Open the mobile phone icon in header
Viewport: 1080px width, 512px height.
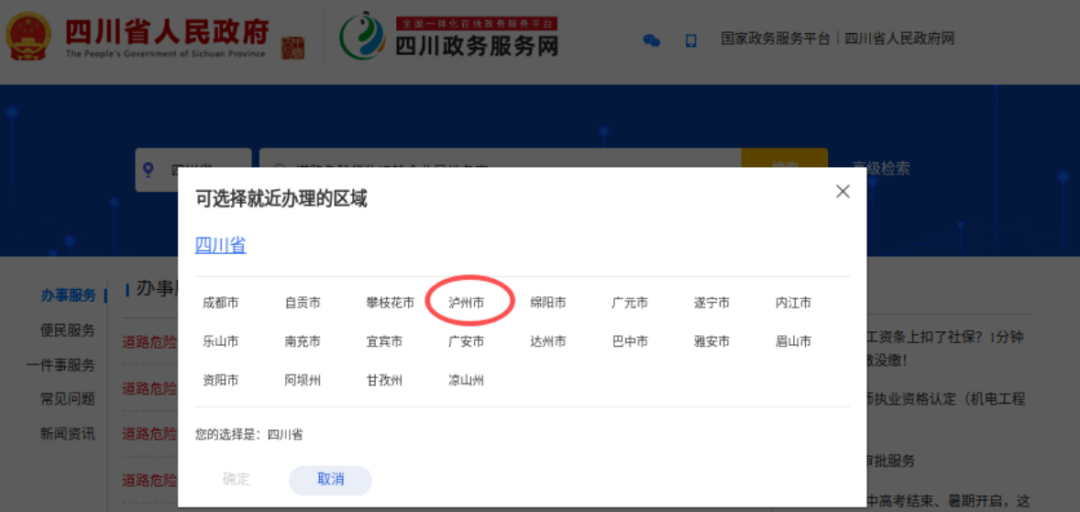click(691, 41)
